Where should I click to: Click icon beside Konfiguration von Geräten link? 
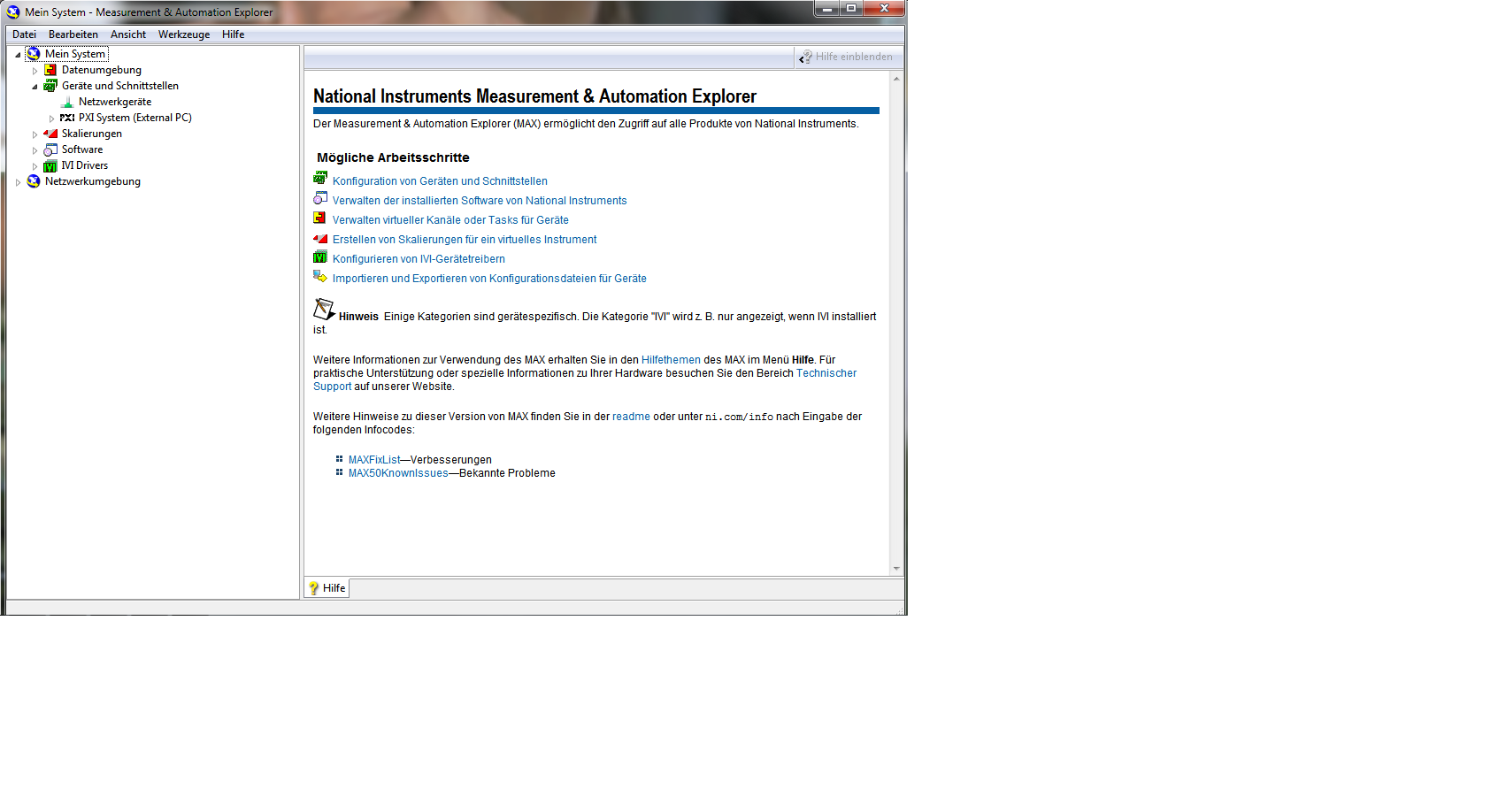coord(320,178)
